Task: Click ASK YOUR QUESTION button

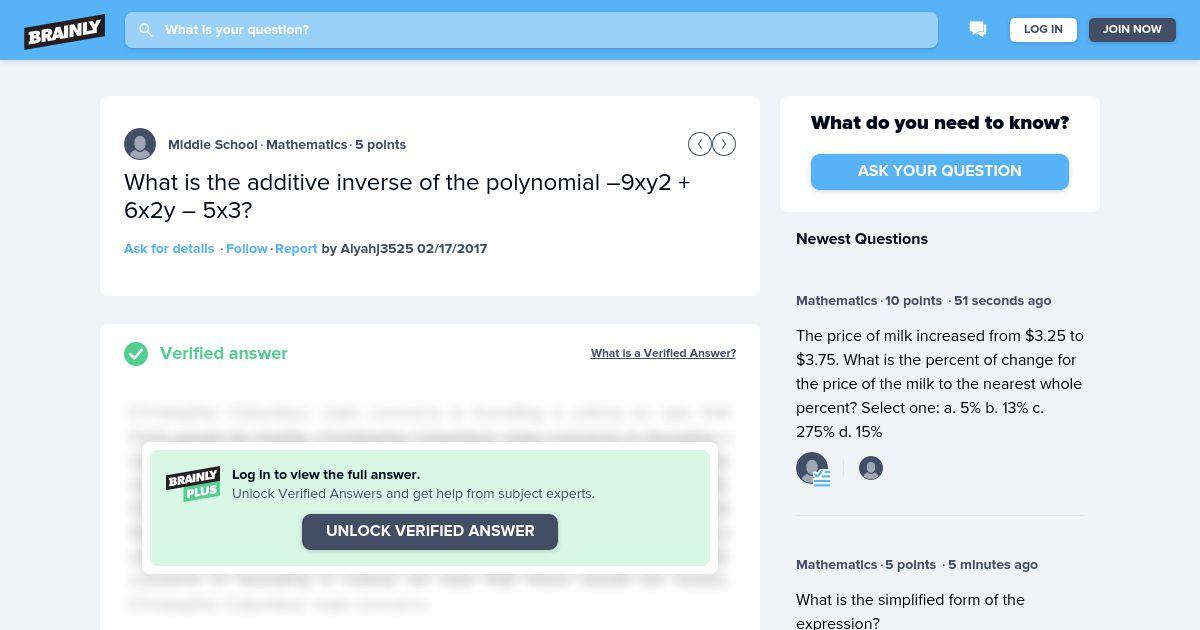Action: (x=940, y=171)
